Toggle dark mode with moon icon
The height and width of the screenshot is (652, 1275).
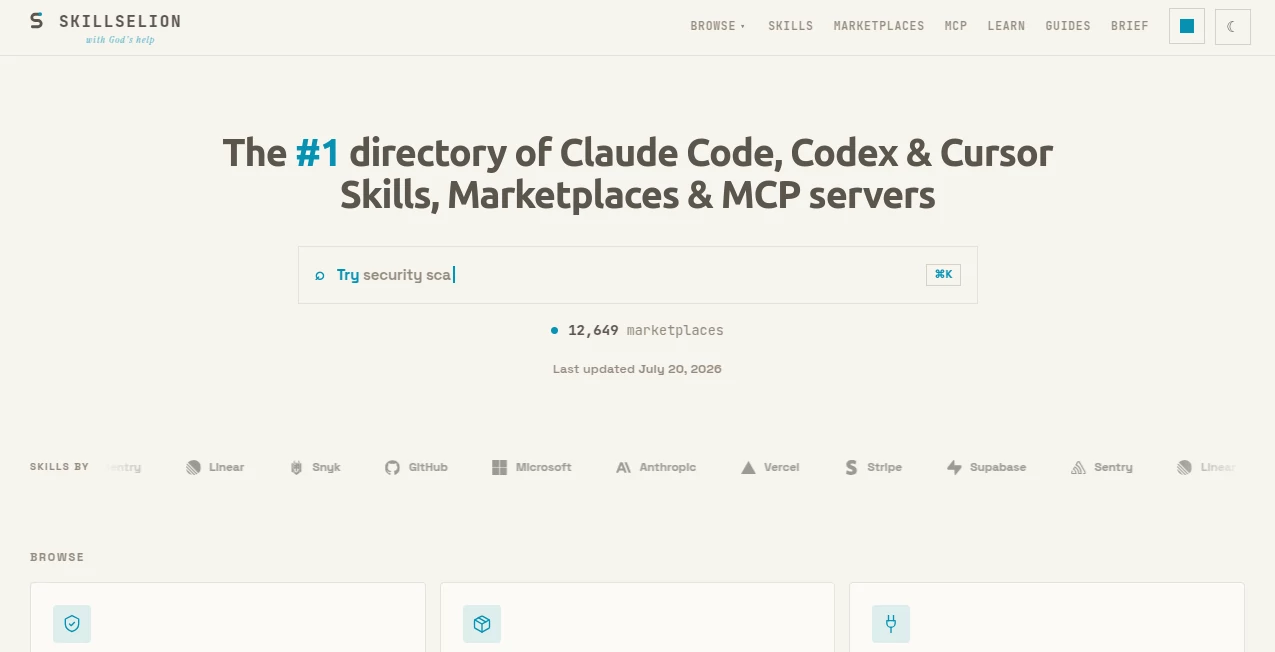click(x=1233, y=27)
